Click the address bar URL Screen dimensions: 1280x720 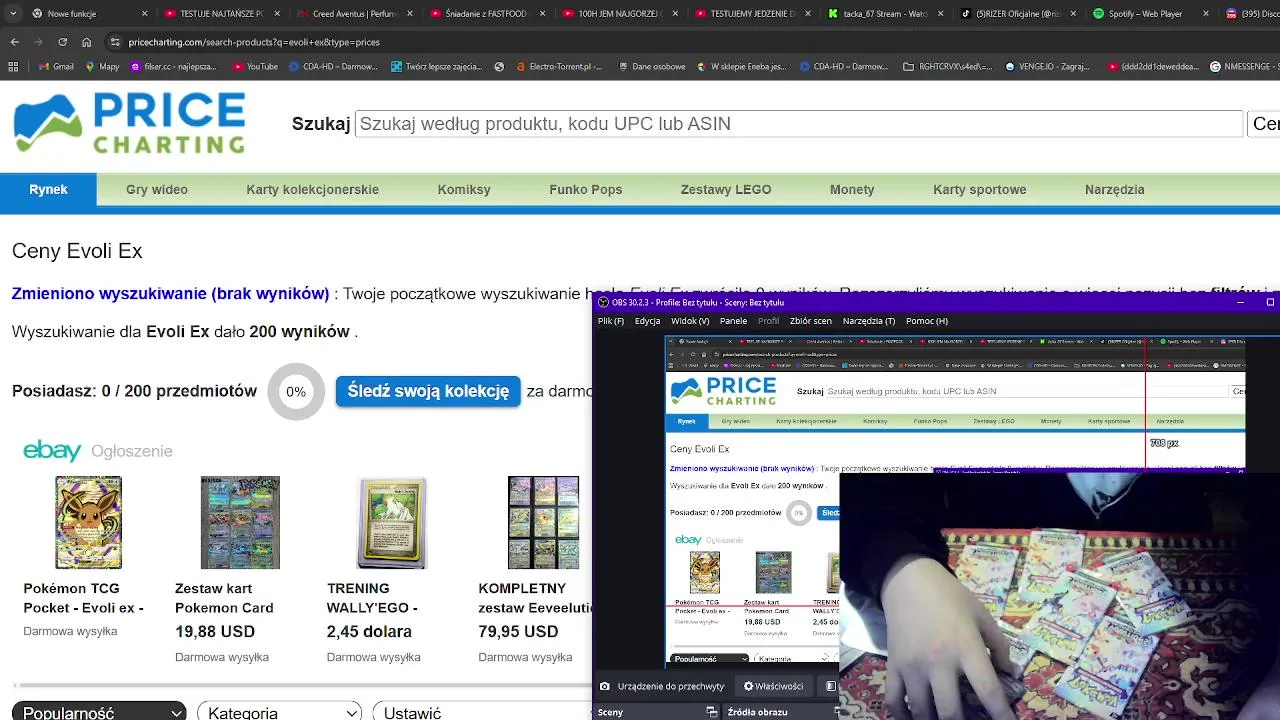pyautogui.click(x=254, y=42)
